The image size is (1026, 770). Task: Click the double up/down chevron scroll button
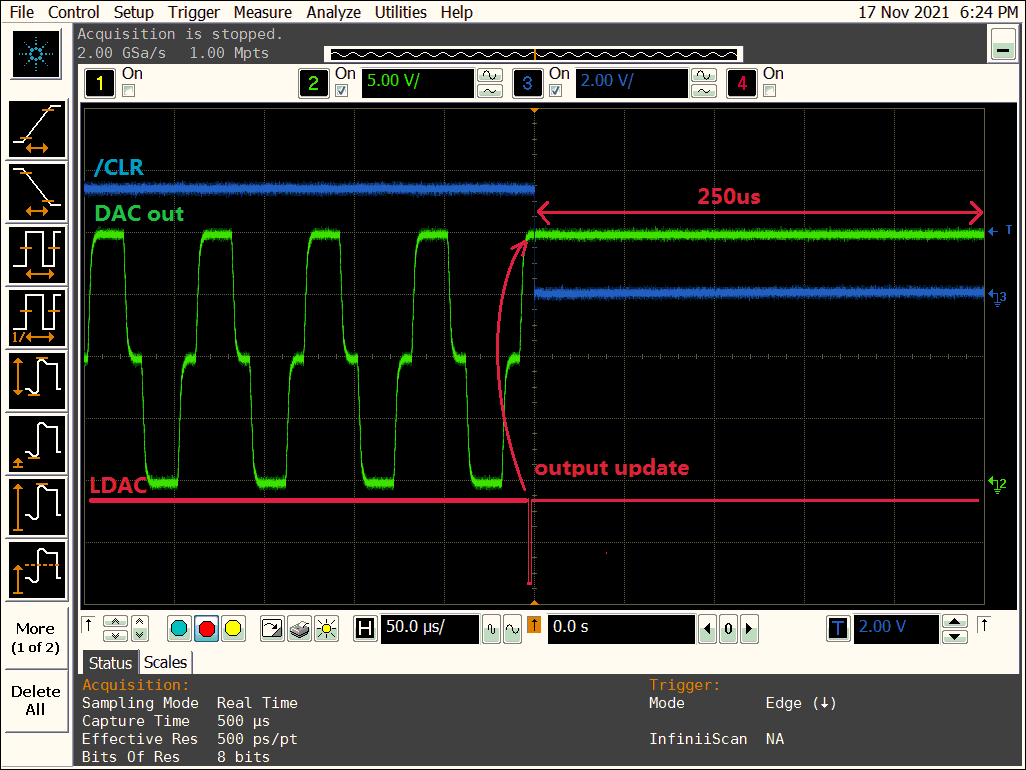pos(116,629)
